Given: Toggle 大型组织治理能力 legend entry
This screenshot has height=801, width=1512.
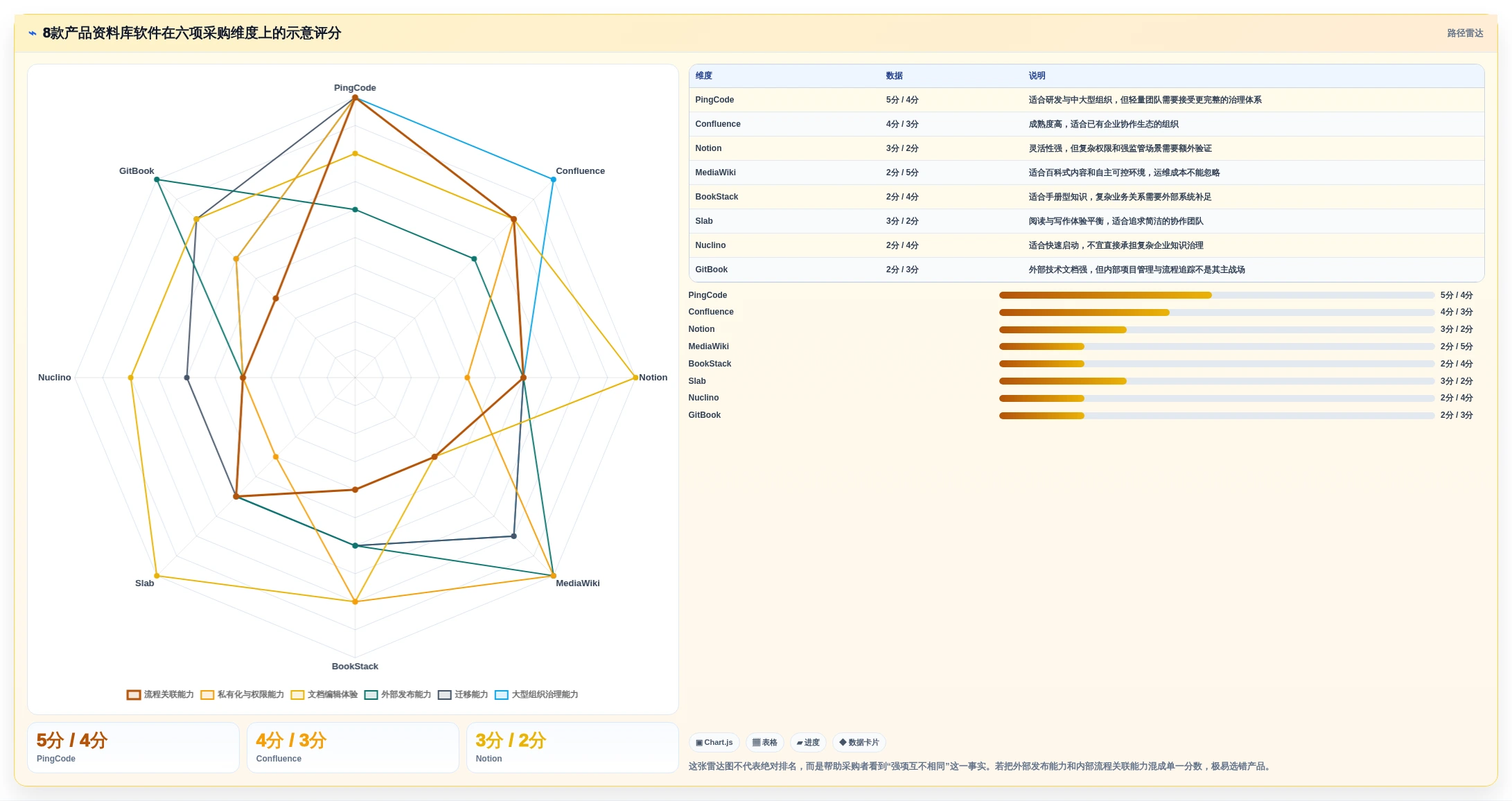Looking at the screenshot, I should (536, 695).
